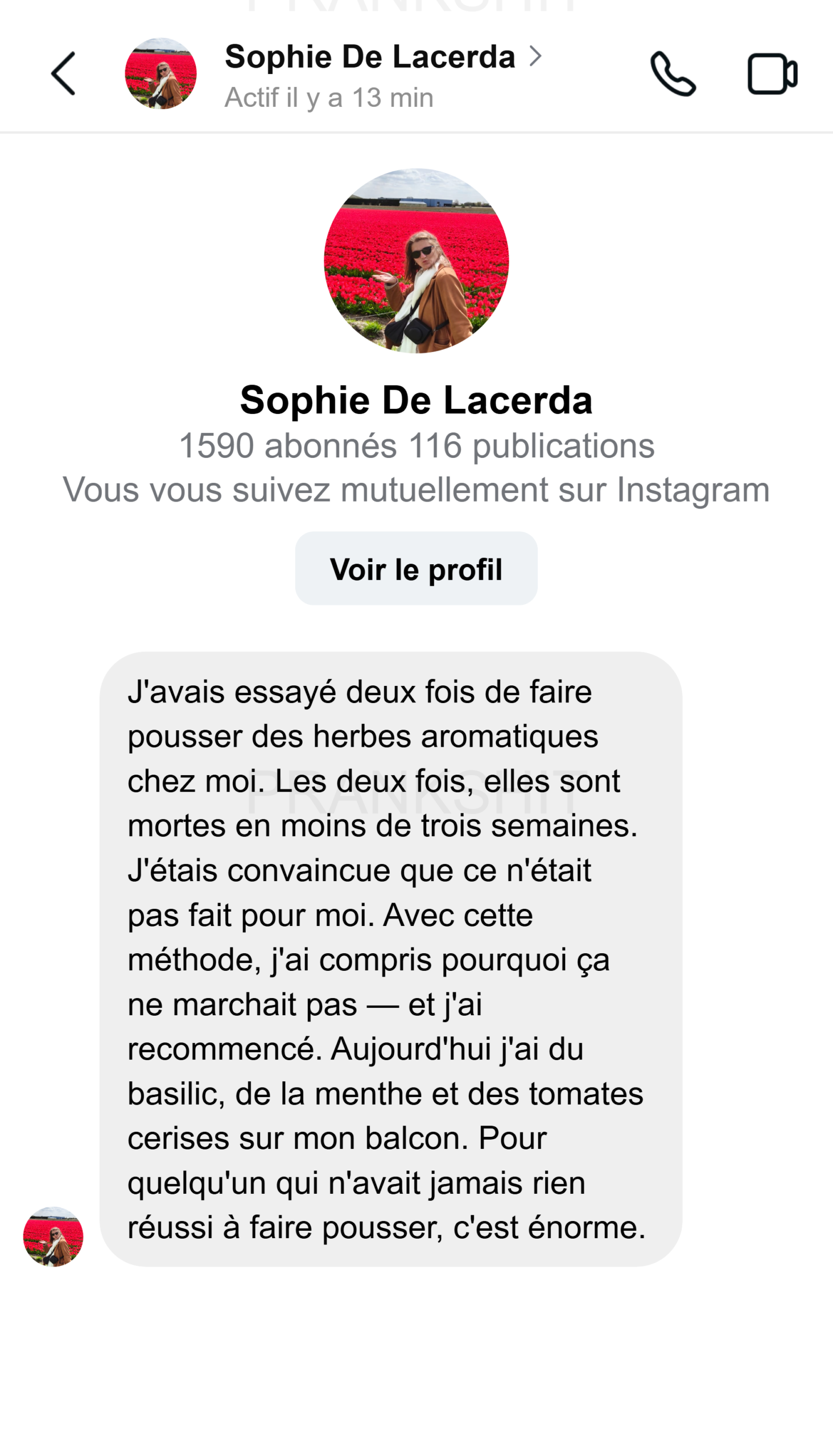Click the large bold name below the profile photo
The width and height of the screenshot is (833, 1456).
coord(416,400)
